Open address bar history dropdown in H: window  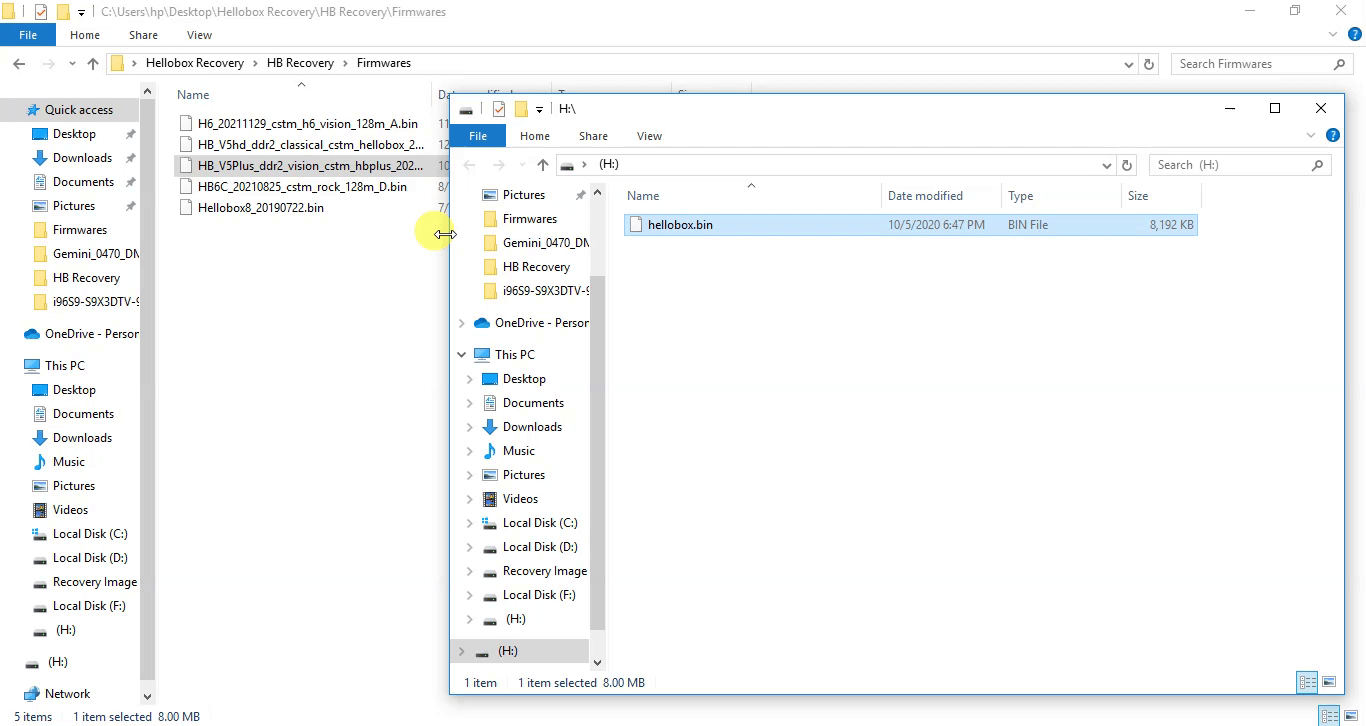click(x=1106, y=165)
